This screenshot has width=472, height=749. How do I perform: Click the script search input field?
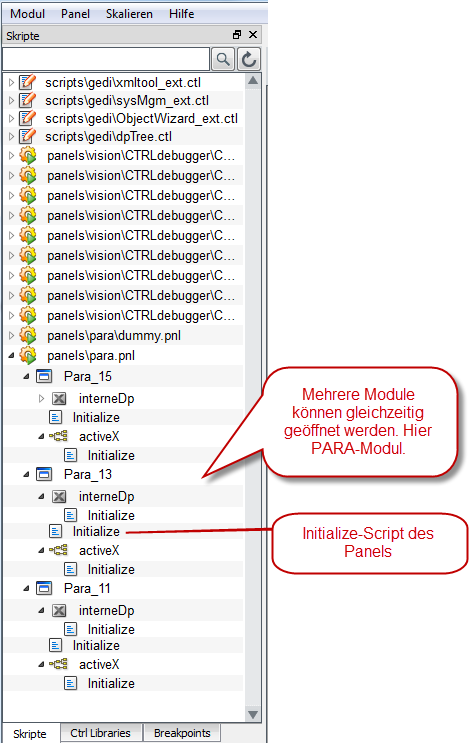[106, 59]
